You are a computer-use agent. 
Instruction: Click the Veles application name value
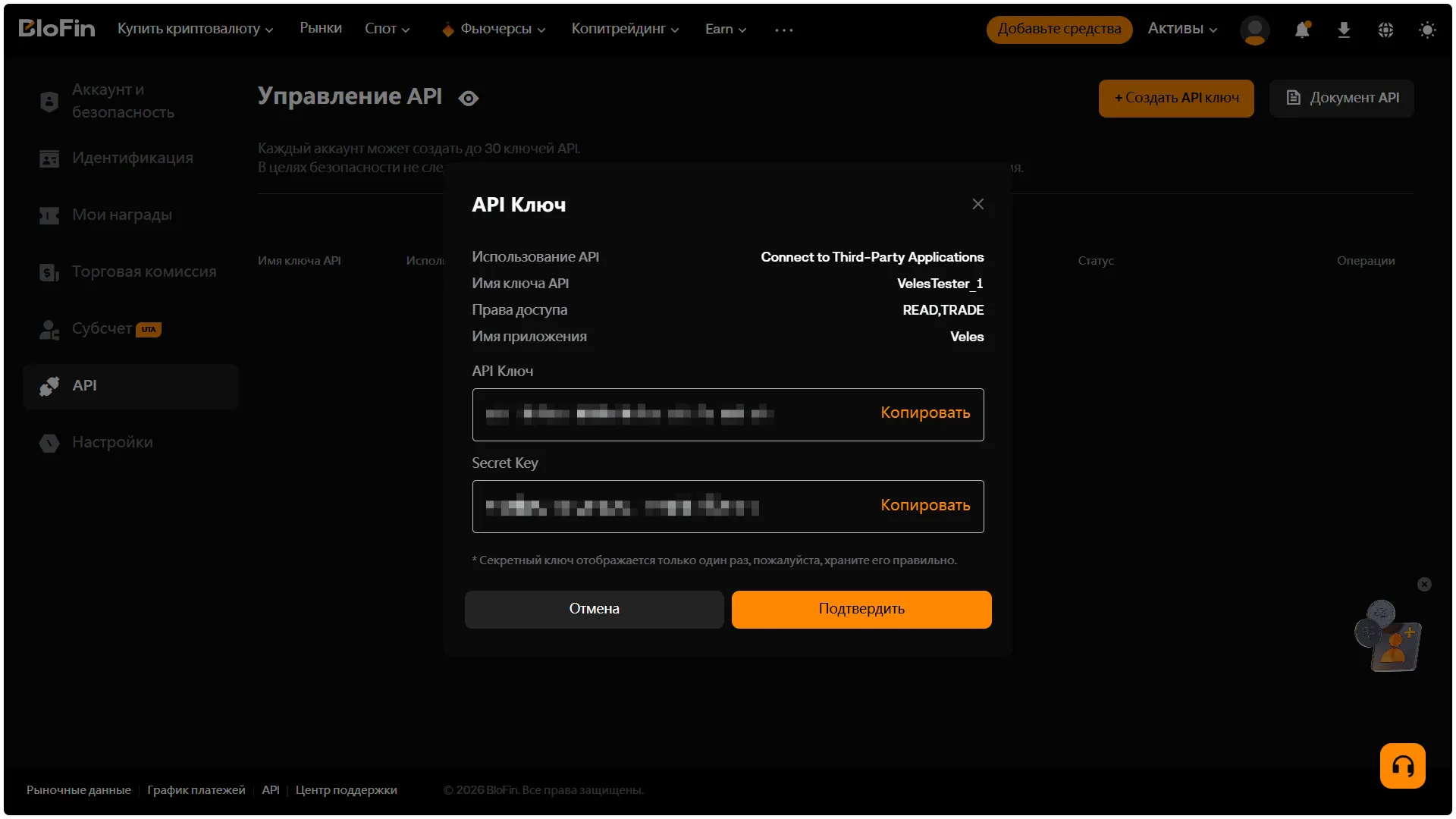[x=967, y=337]
